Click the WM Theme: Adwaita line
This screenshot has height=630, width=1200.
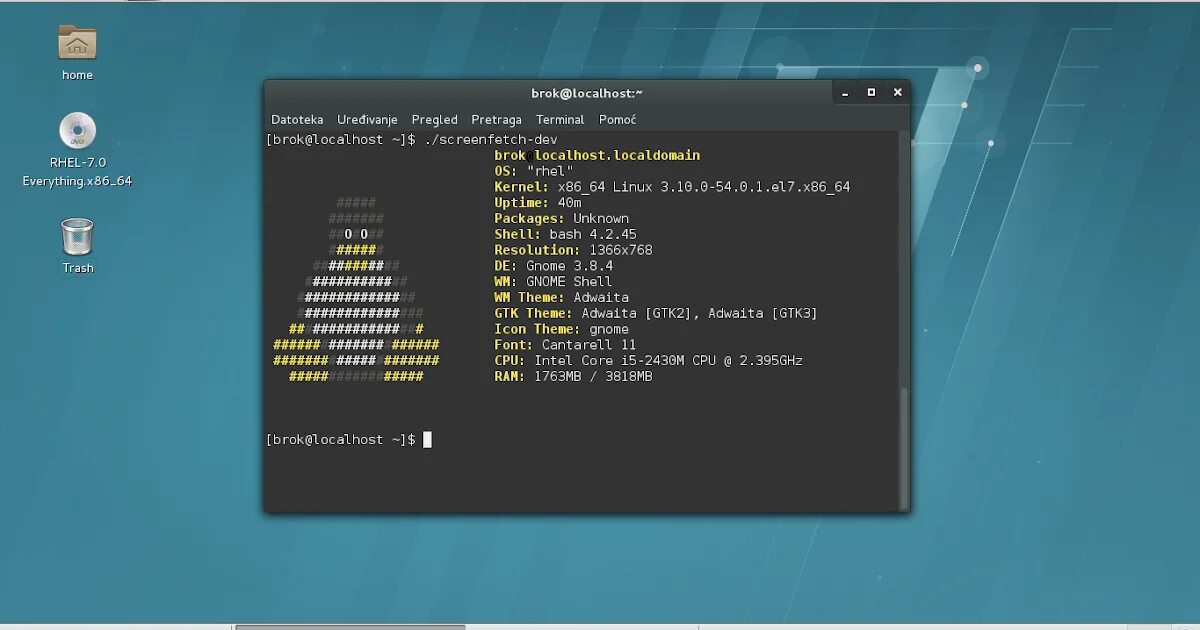[x=561, y=297]
